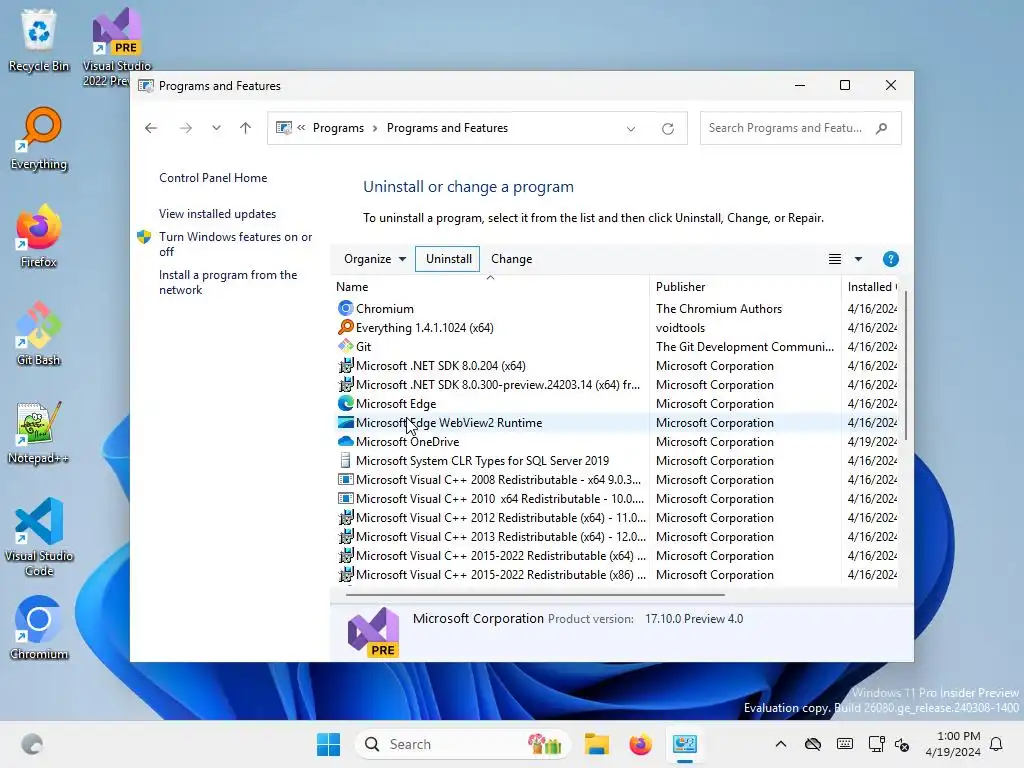This screenshot has width=1024, height=768.
Task: Expand the recent locations dropdown chevron
Action: click(x=216, y=128)
